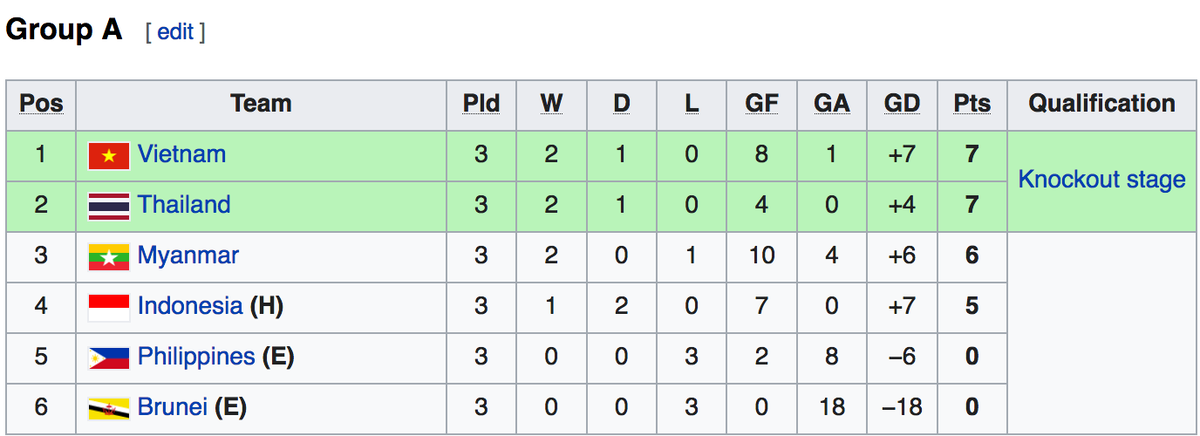Click the Vietnam flag icon
This screenshot has height=436, width=1200.
click(x=109, y=156)
